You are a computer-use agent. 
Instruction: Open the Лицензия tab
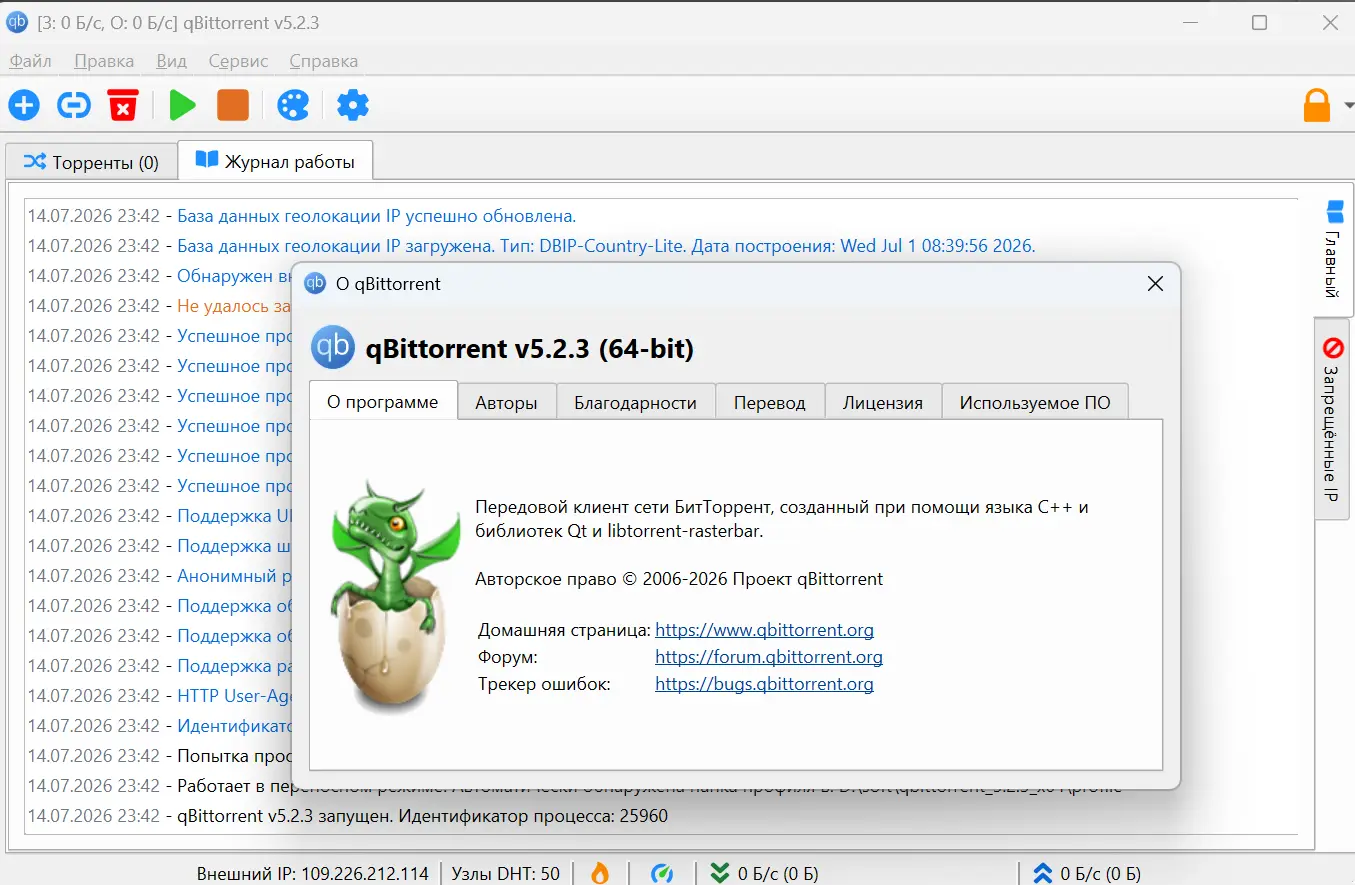tap(882, 402)
